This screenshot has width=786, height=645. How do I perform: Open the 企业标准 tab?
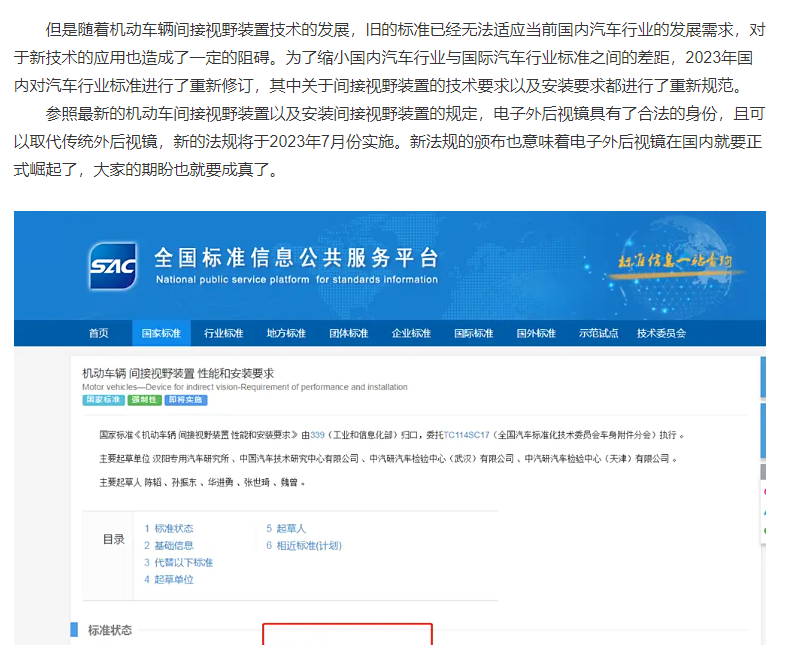[411, 333]
